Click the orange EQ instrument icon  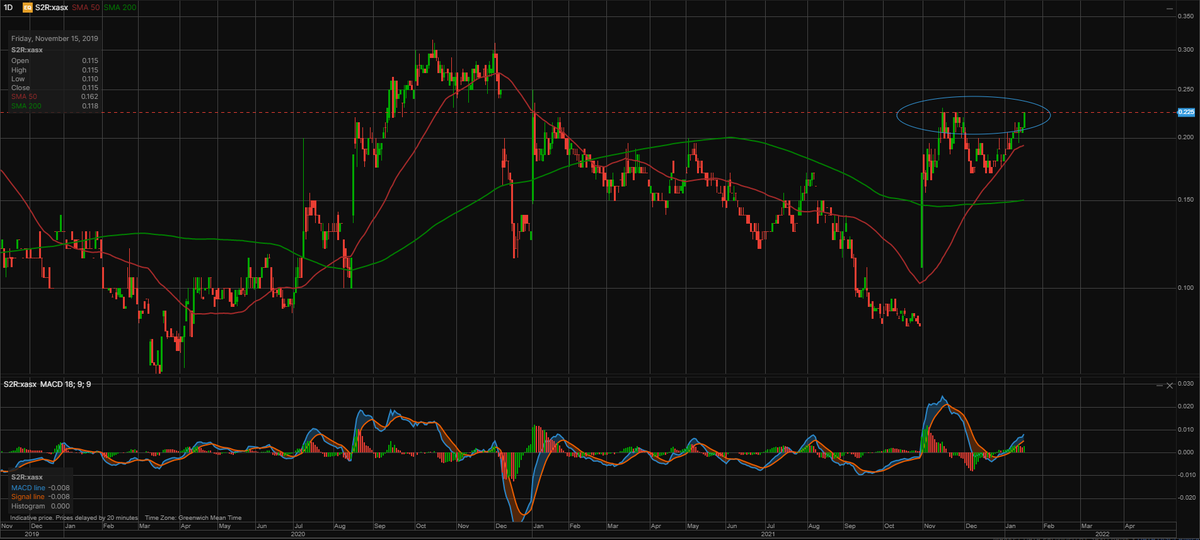click(x=27, y=7)
